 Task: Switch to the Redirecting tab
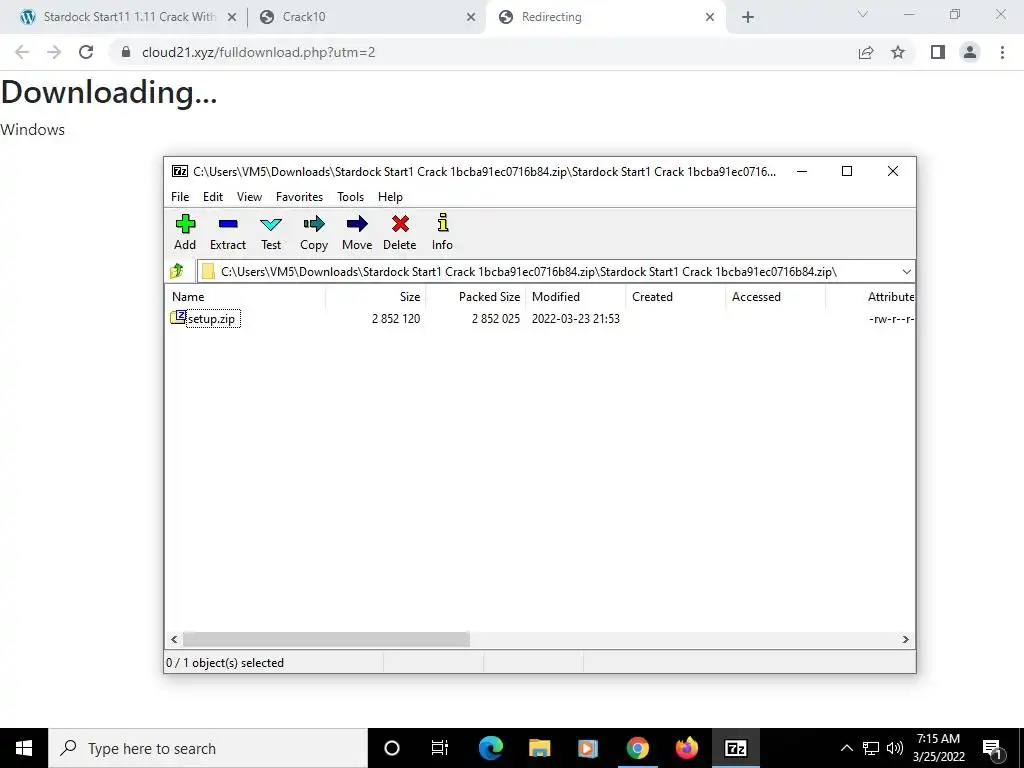click(x=604, y=17)
